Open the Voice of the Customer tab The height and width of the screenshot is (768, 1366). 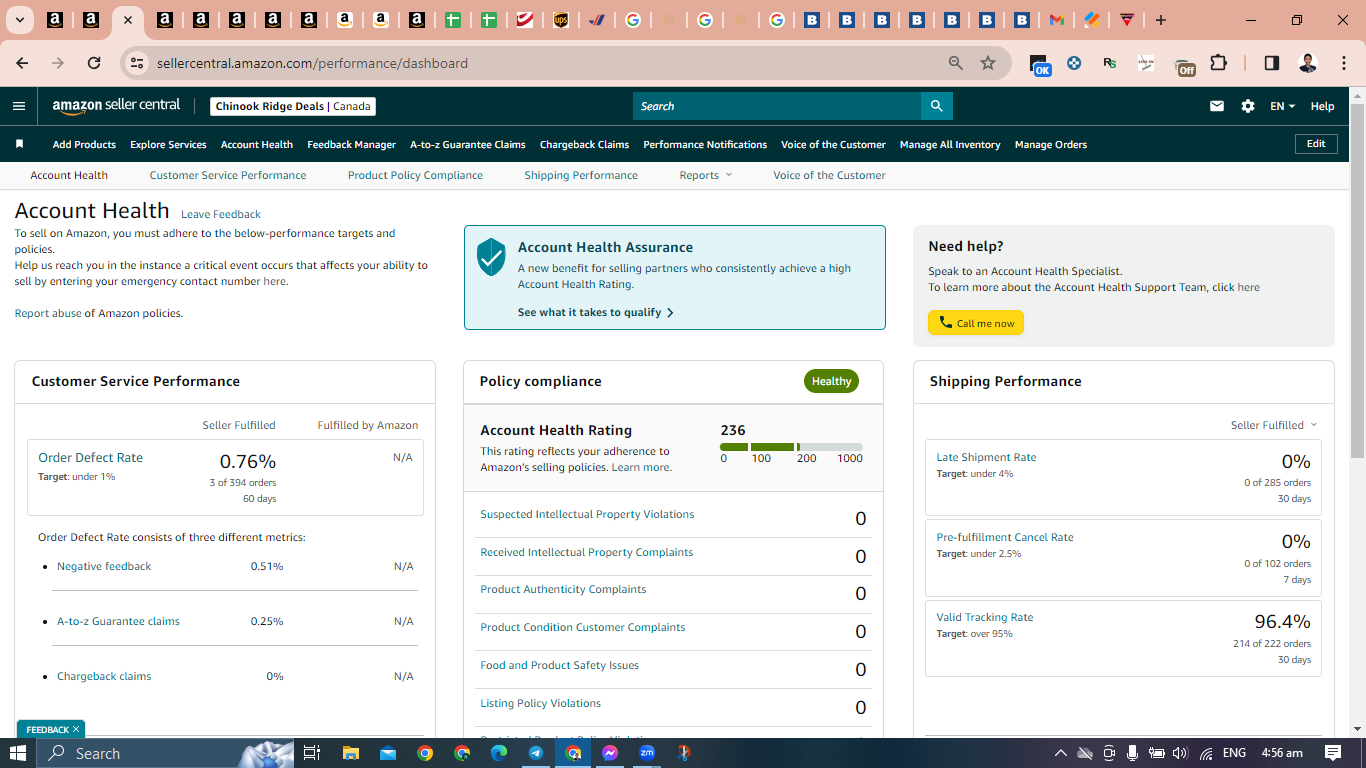[x=829, y=175]
